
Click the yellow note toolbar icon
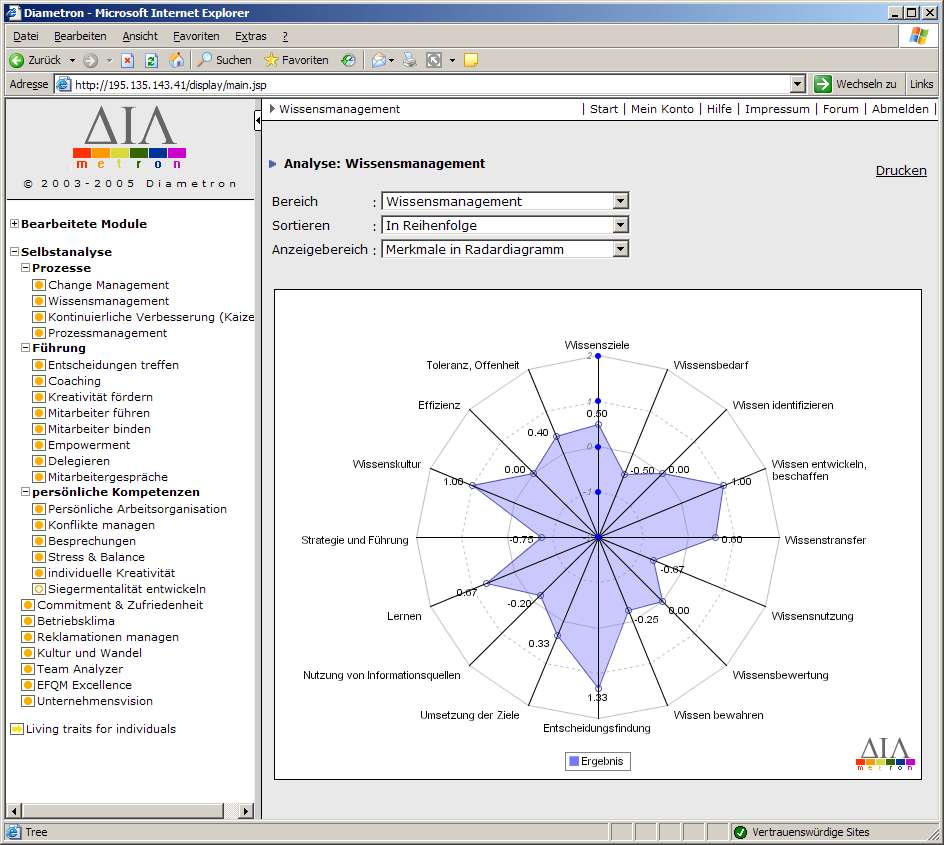click(x=471, y=60)
